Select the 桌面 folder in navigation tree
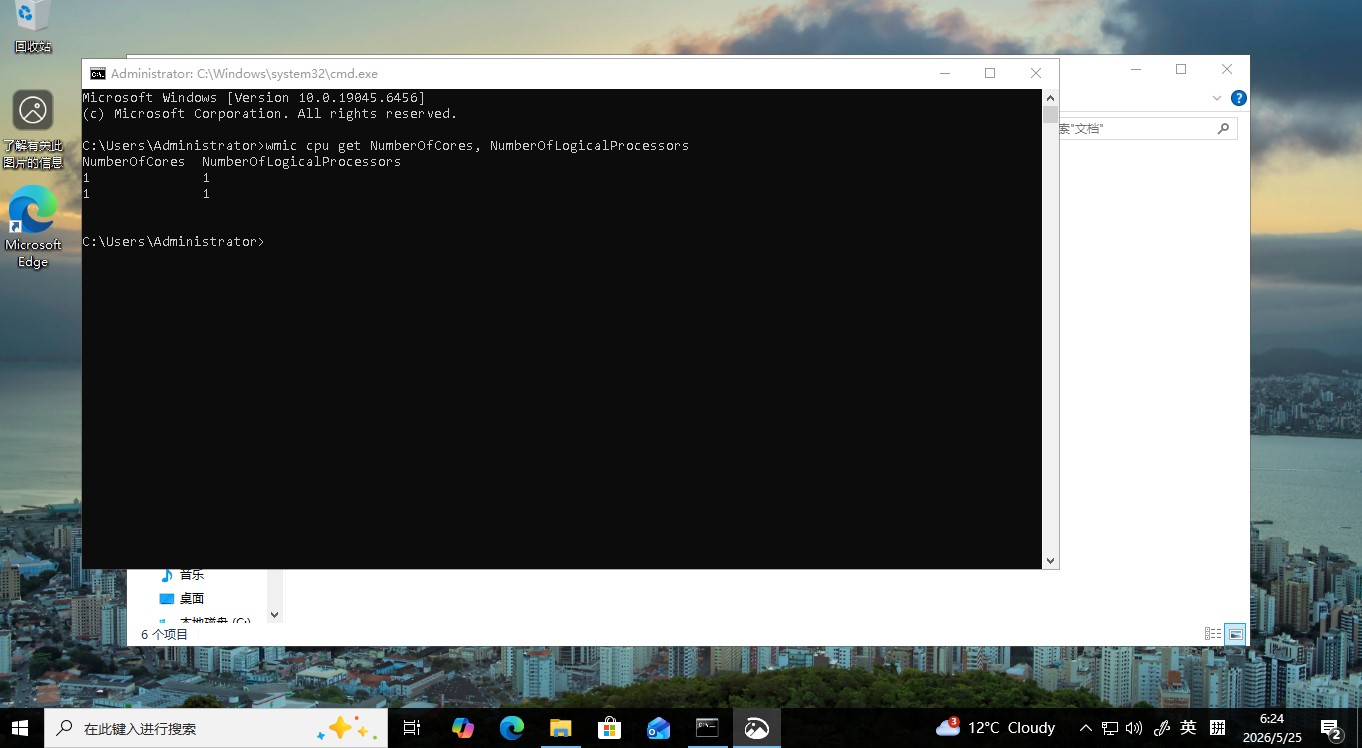This screenshot has height=748, width=1362. tap(191, 598)
